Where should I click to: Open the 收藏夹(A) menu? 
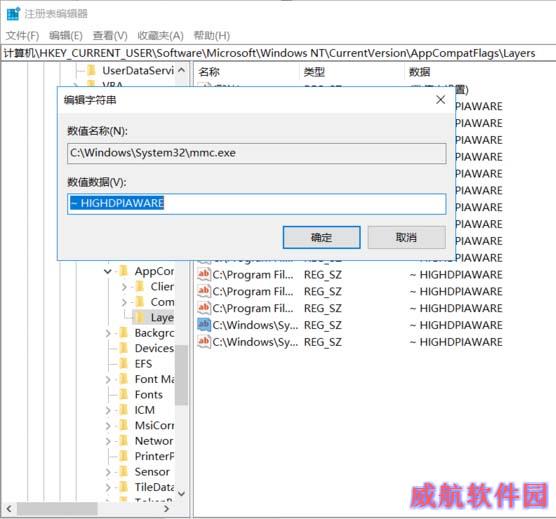tap(160, 35)
